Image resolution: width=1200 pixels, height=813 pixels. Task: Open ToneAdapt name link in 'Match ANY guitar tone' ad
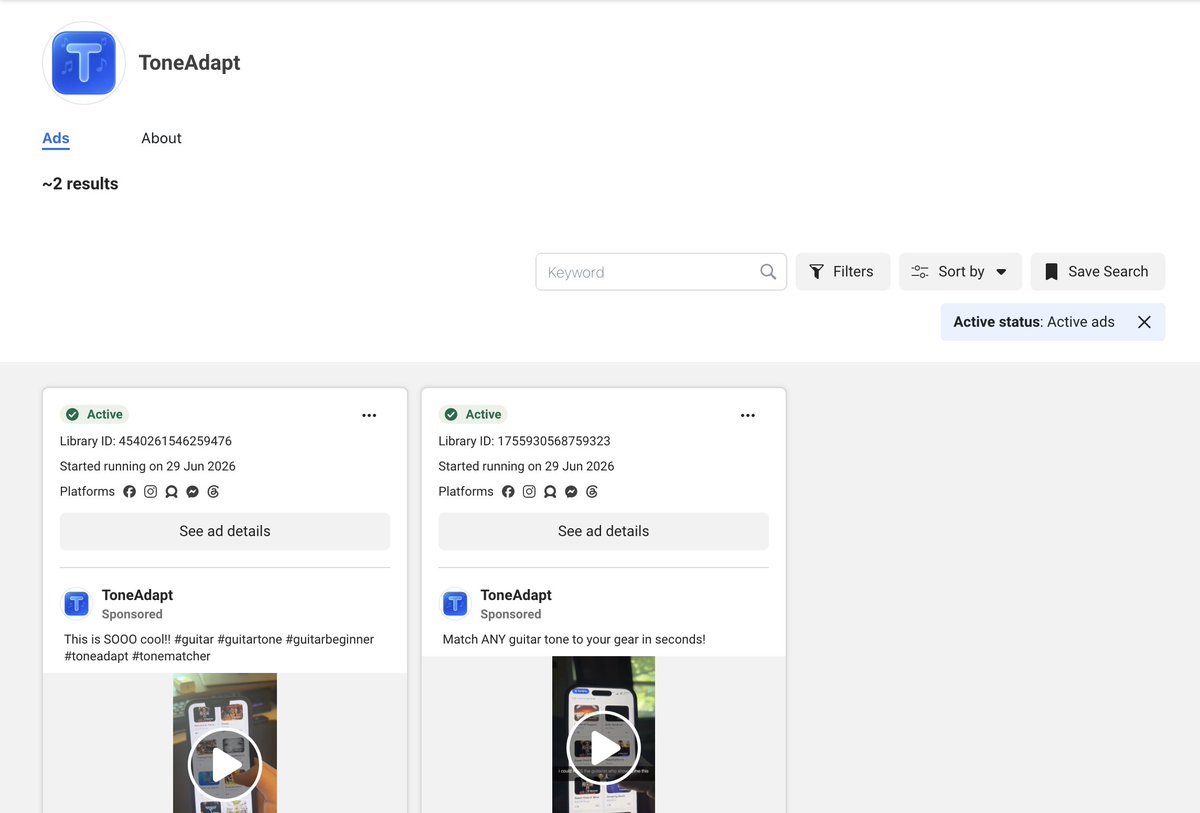[x=516, y=595]
